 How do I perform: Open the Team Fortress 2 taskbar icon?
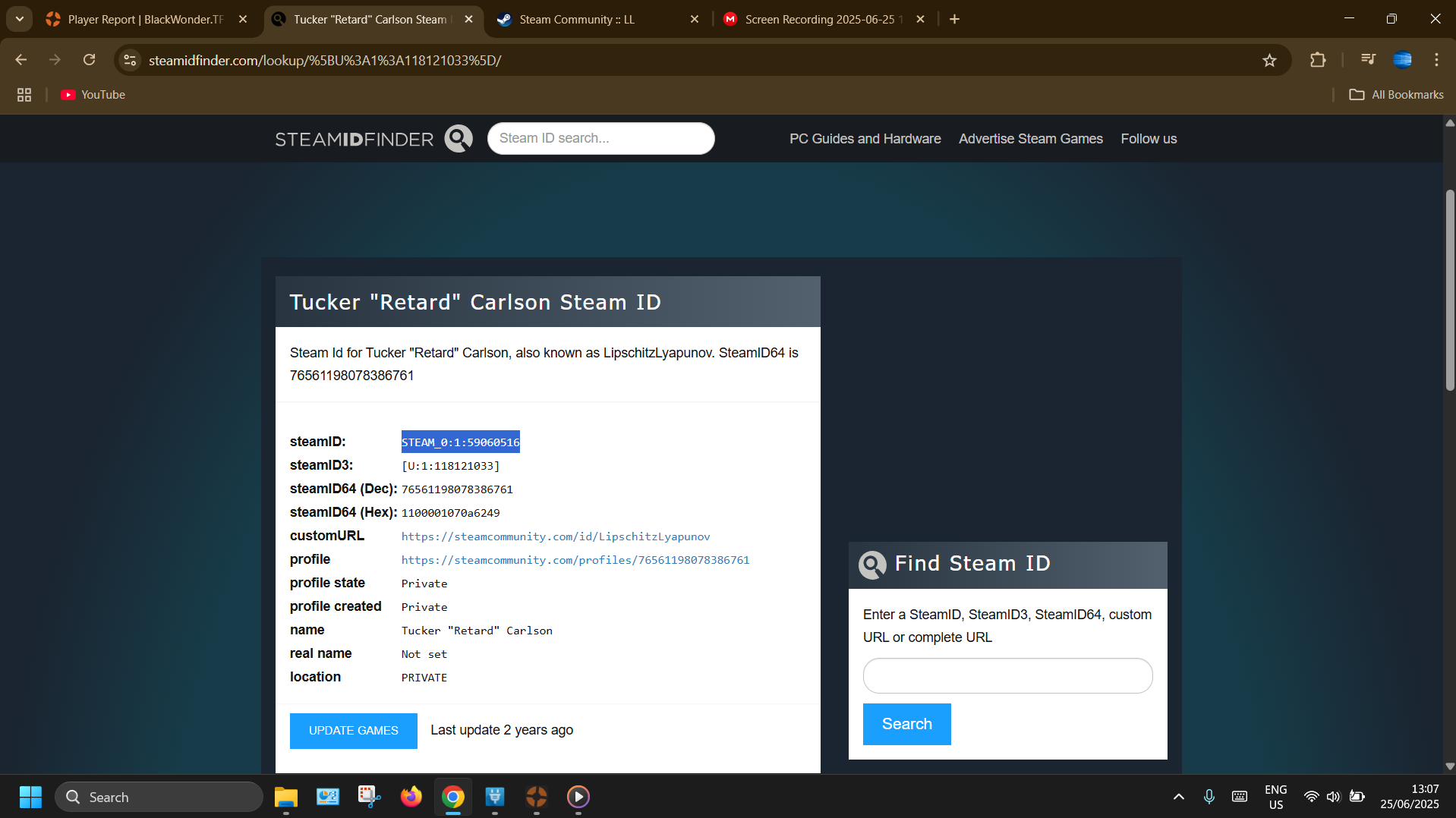tap(537, 797)
